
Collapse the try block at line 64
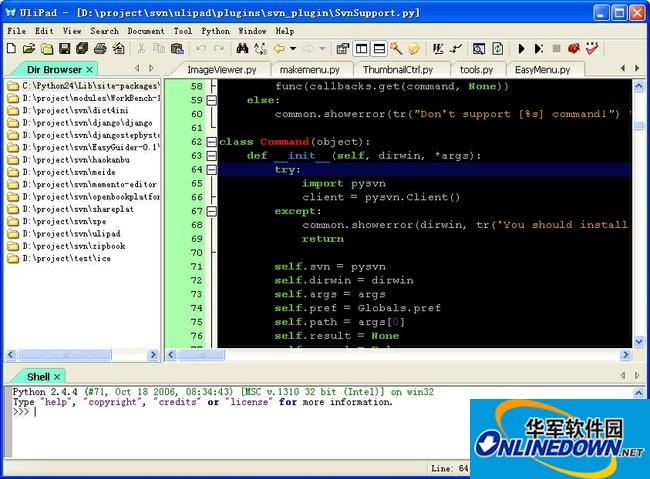(211, 169)
